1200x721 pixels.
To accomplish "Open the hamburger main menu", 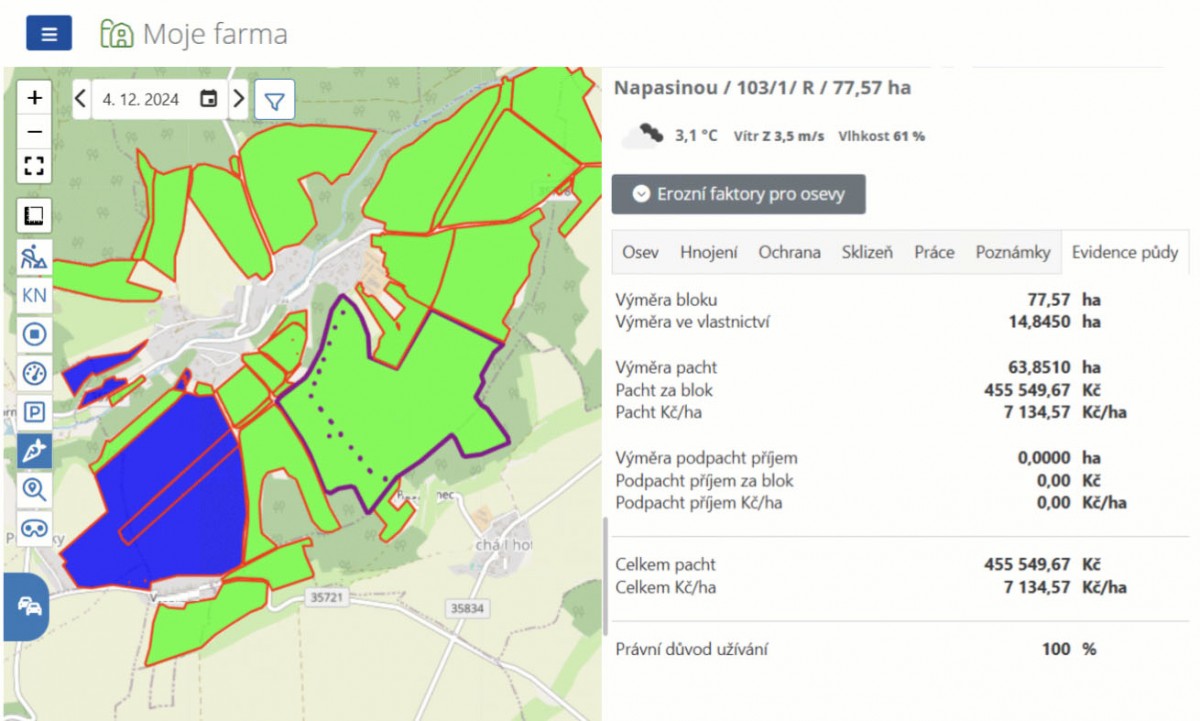I will point(49,34).
